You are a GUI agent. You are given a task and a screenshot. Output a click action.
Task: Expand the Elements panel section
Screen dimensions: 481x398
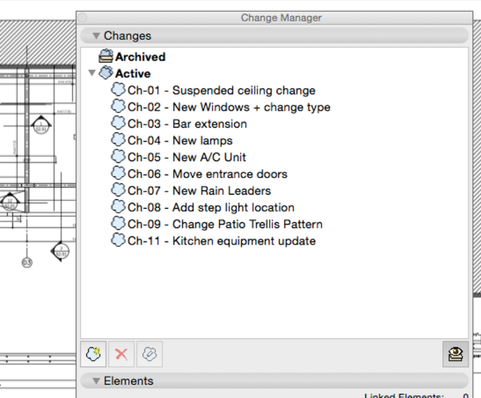coord(96,381)
